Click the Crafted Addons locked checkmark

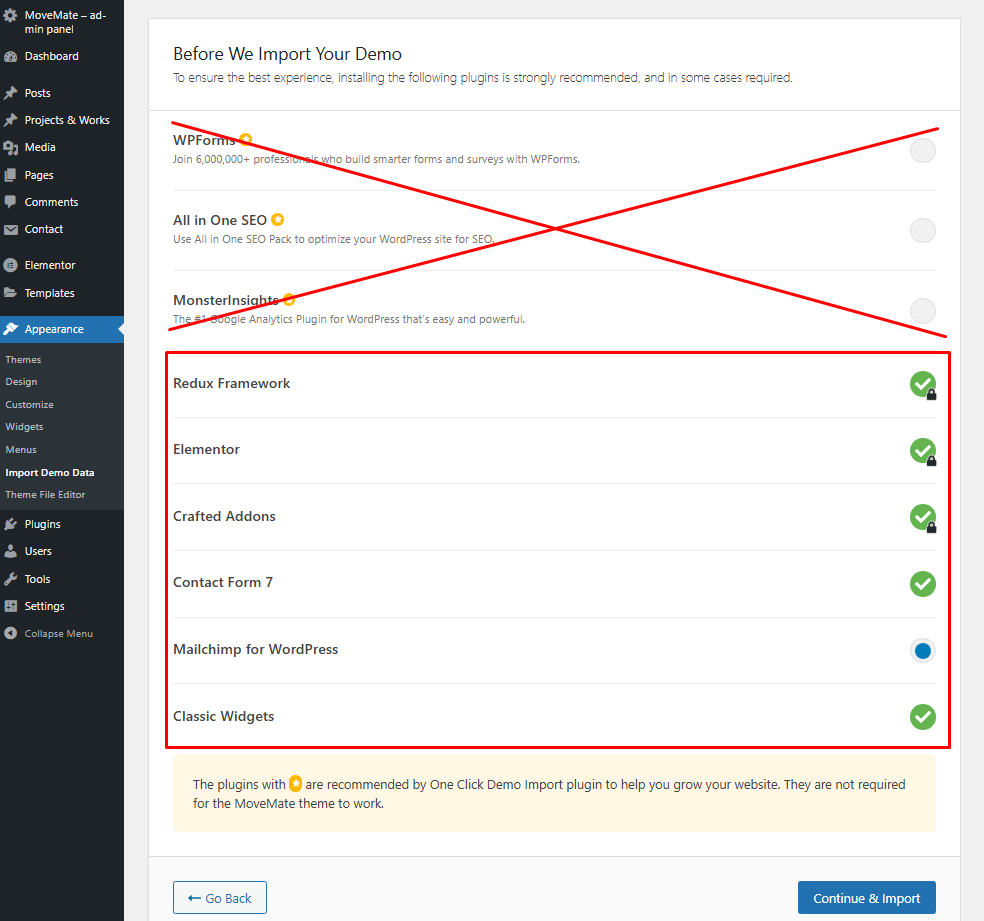(x=922, y=518)
